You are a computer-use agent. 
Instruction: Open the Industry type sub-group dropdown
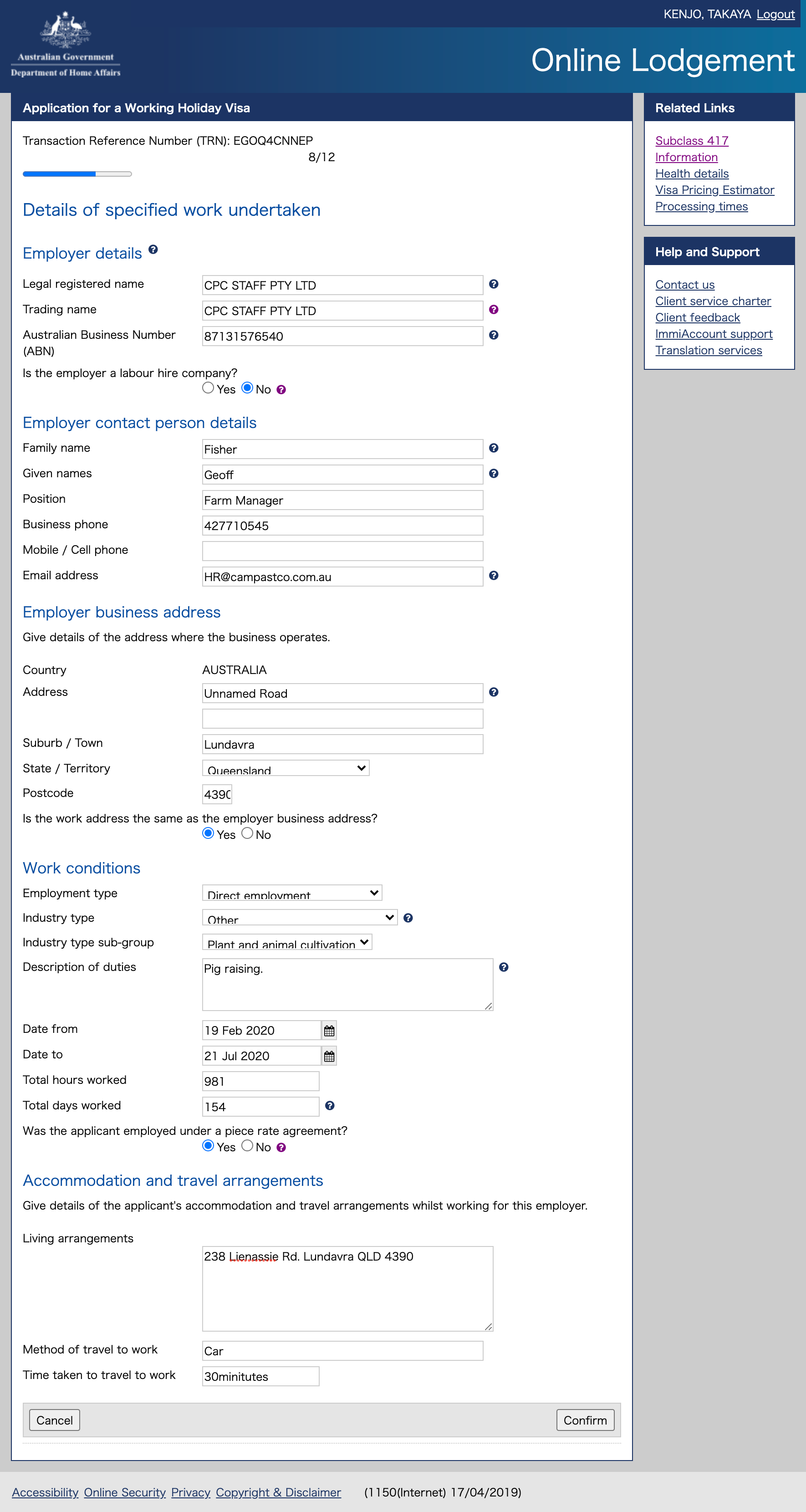coord(287,943)
